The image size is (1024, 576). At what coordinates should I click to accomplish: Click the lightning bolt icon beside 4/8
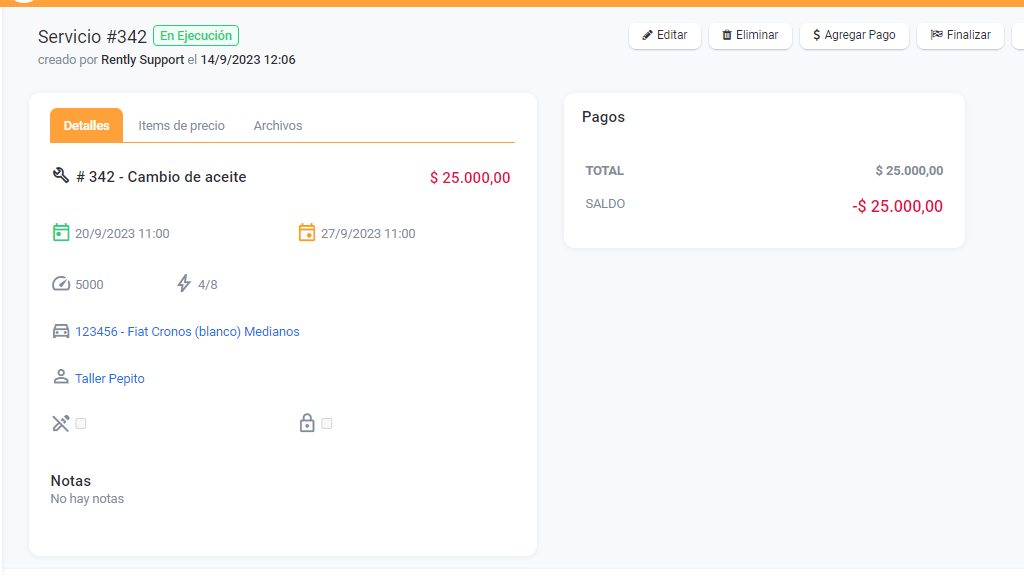coord(184,284)
